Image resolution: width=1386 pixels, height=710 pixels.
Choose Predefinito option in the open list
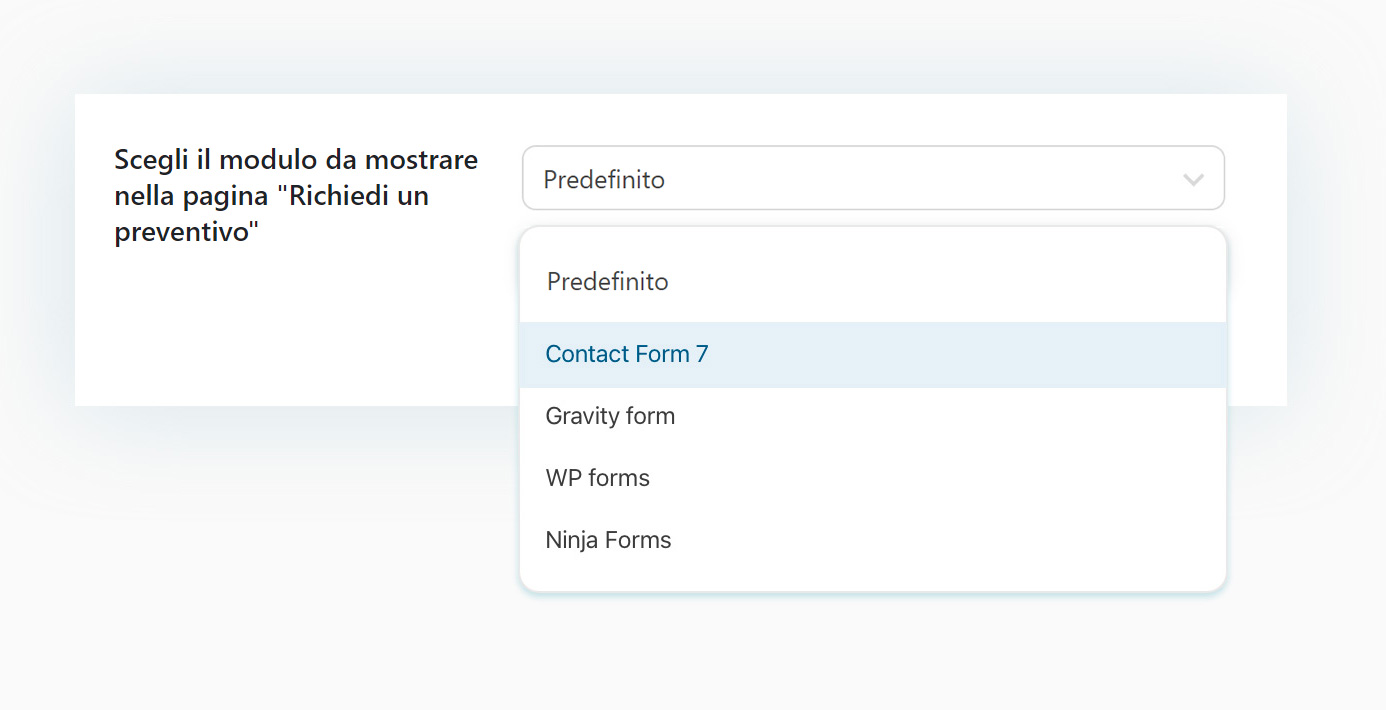point(607,282)
